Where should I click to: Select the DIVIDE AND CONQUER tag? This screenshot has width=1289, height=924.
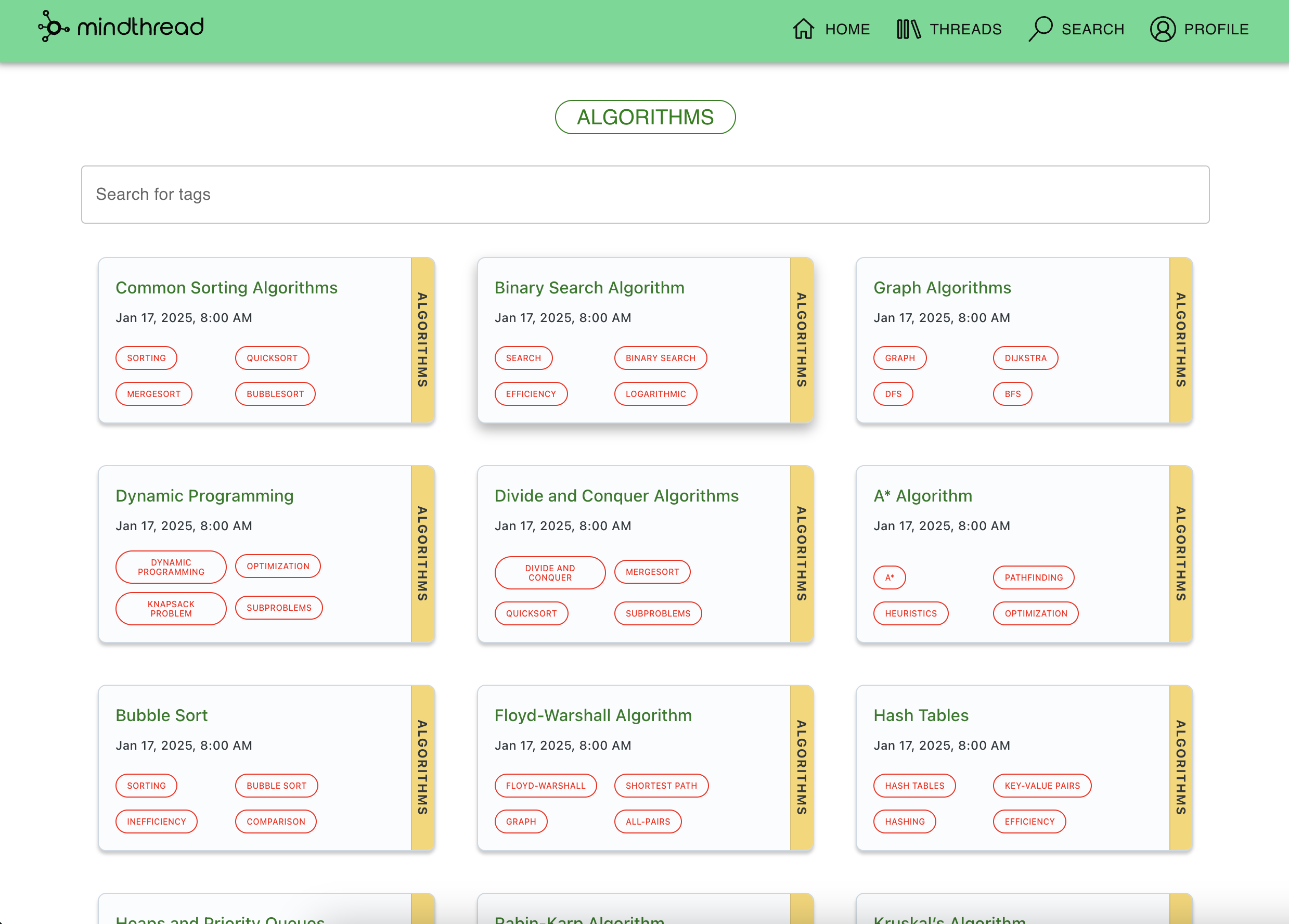[550, 573]
